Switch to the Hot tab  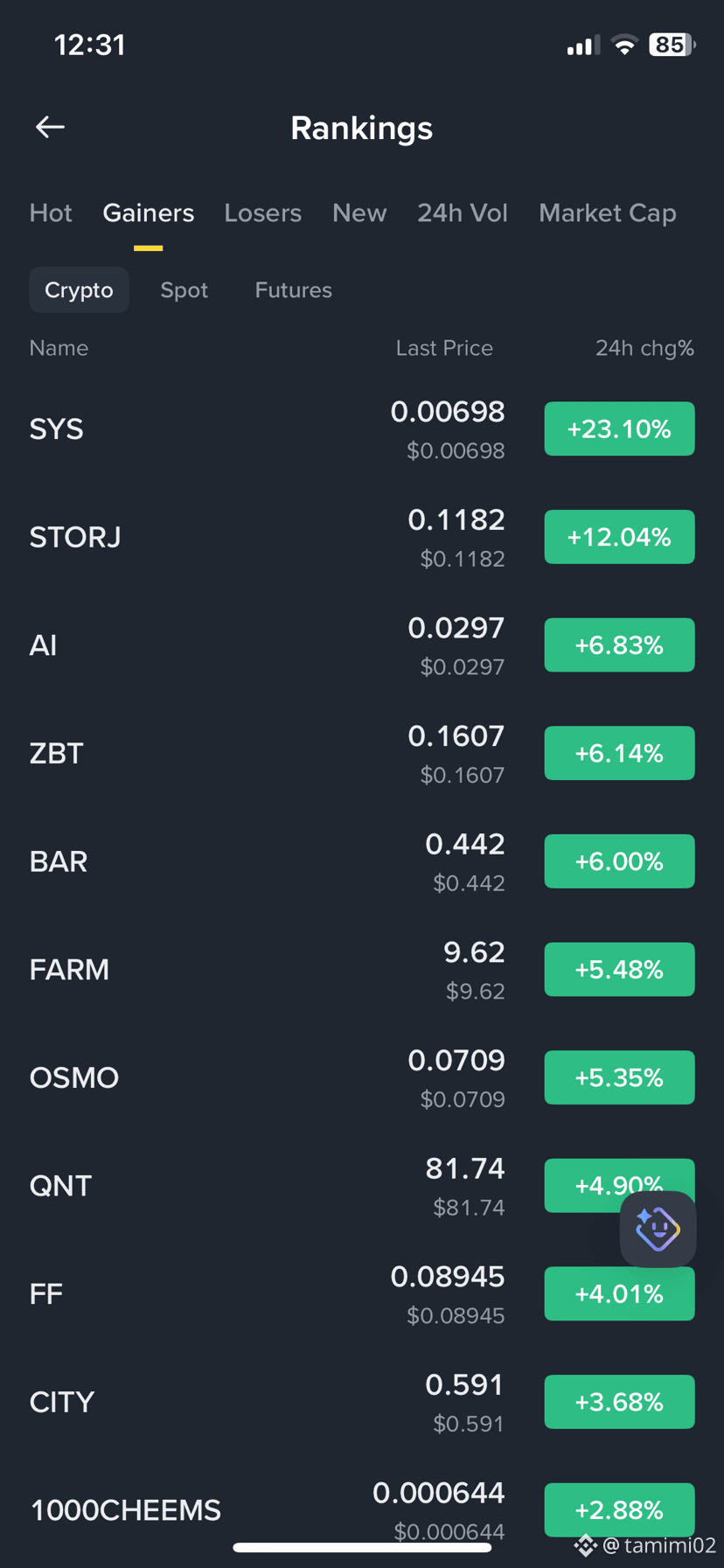click(51, 213)
